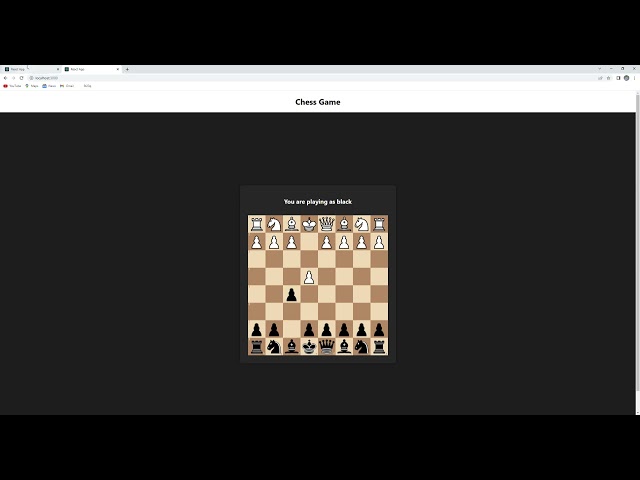The height and width of the screenshot is (480, 640).
Task: Select the black knight next to the bottom-right rook
Action: pyautogui.click(x=362, y=347)
